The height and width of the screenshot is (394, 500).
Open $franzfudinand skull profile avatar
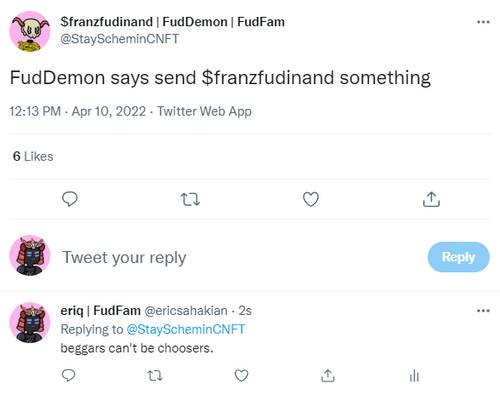click(30, 31)
